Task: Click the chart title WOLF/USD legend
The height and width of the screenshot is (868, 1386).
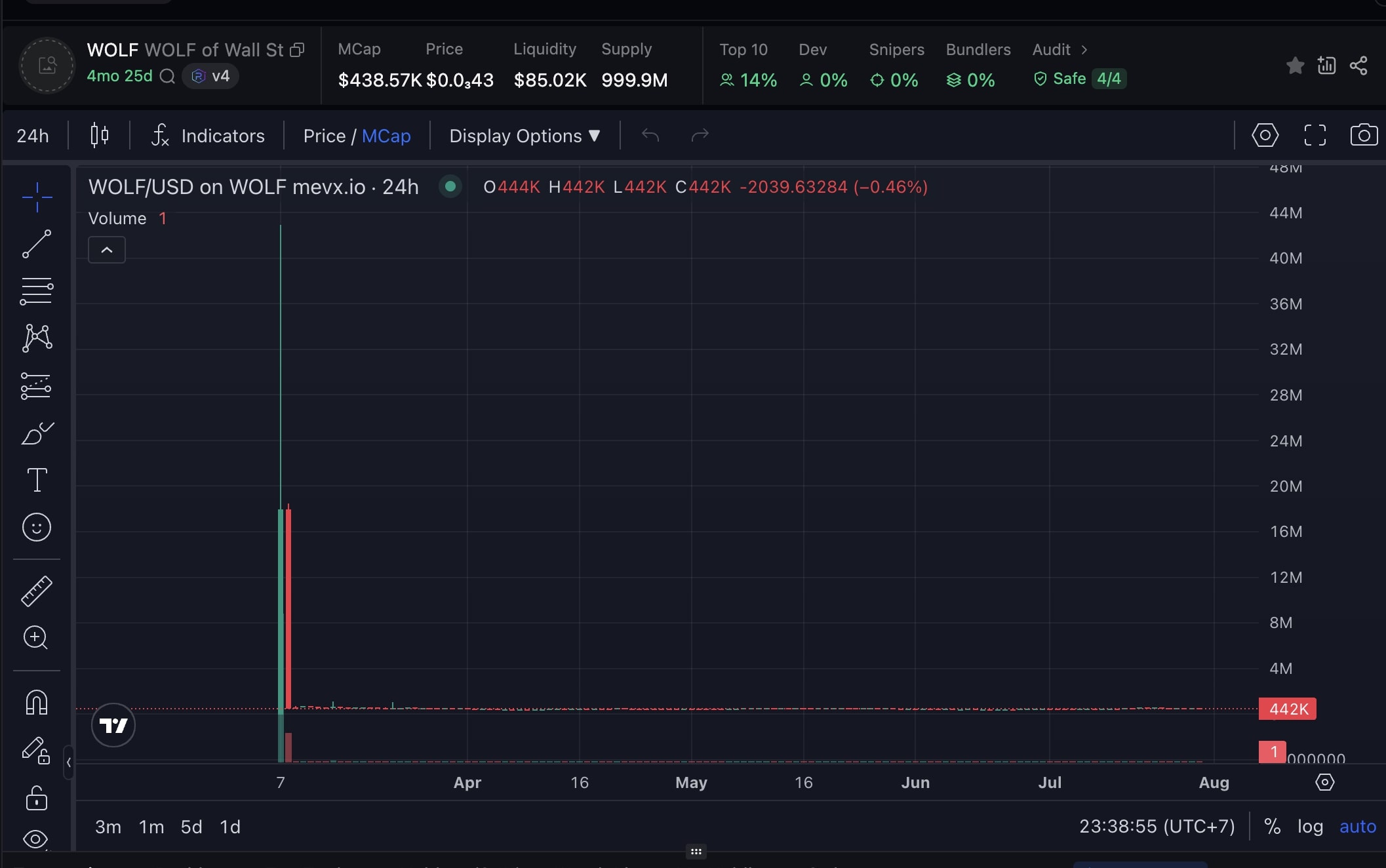Action: 253,187
